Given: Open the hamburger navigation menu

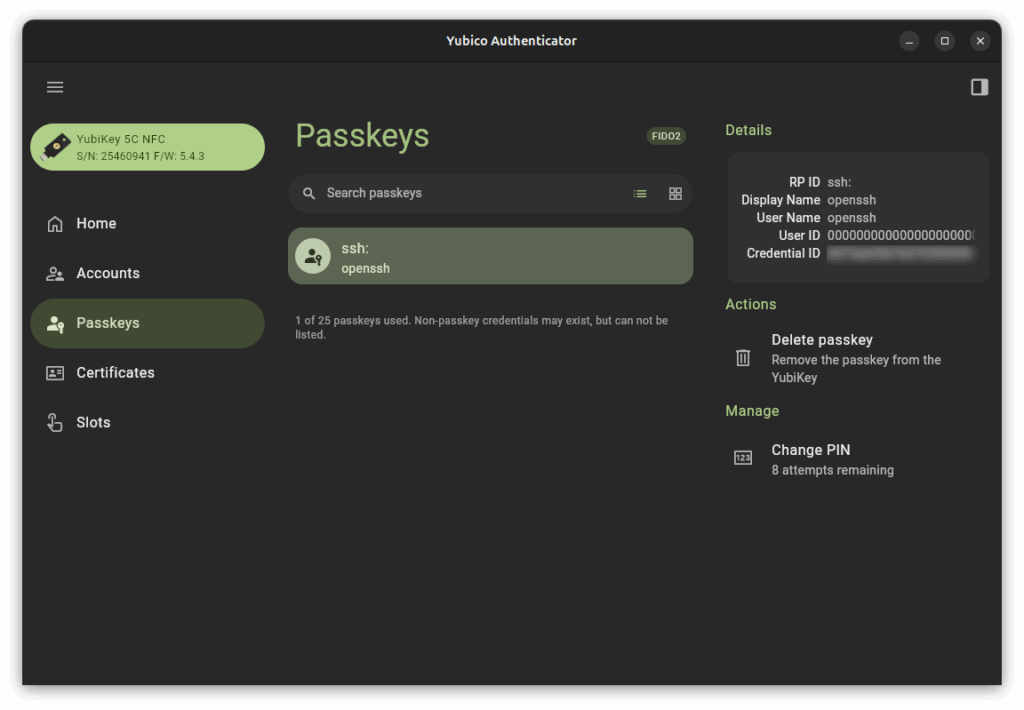Looking at the screenshot, I should 55,87.
